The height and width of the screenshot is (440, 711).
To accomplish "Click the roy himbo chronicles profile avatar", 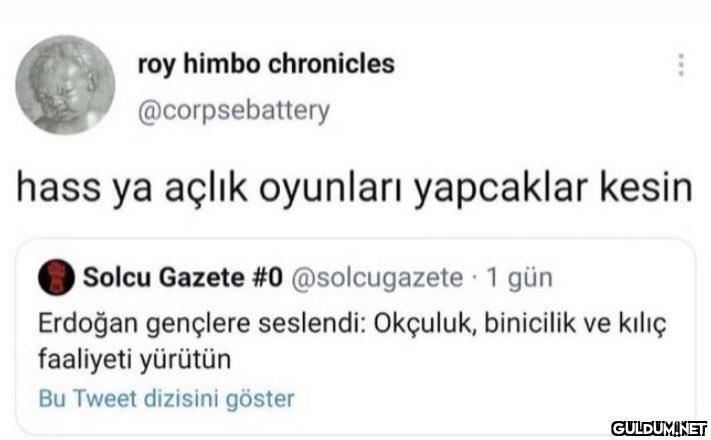I will pyautogui.click(x=68, y=83).
